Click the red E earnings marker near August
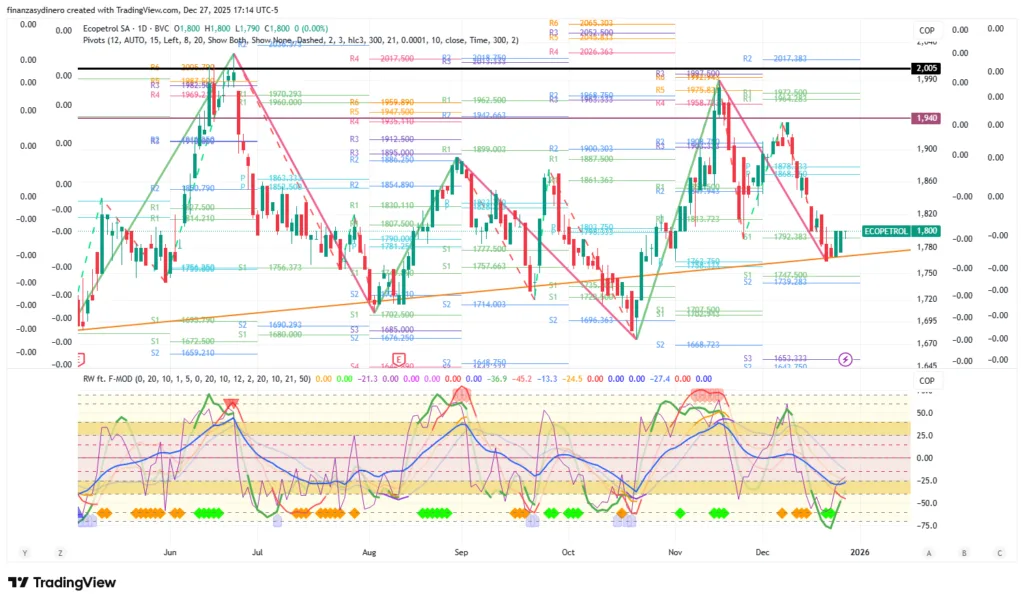The width and height of the screenshot is (1024, 603). coord(398,358)
